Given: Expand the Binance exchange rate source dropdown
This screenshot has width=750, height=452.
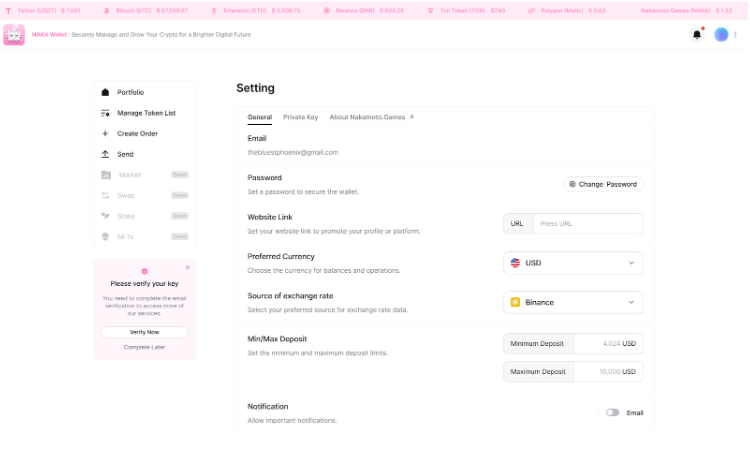Looking at the screenshot, I should click(x=573, y=302).
